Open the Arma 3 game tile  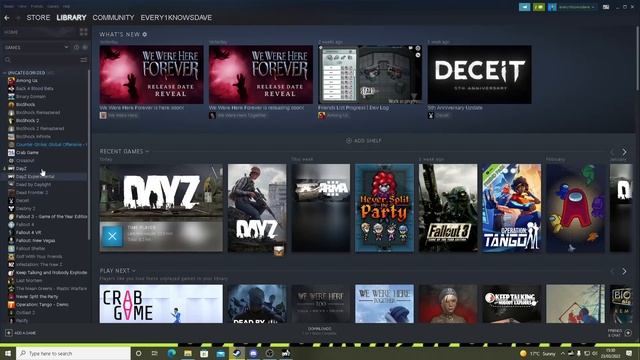[321, 208]
